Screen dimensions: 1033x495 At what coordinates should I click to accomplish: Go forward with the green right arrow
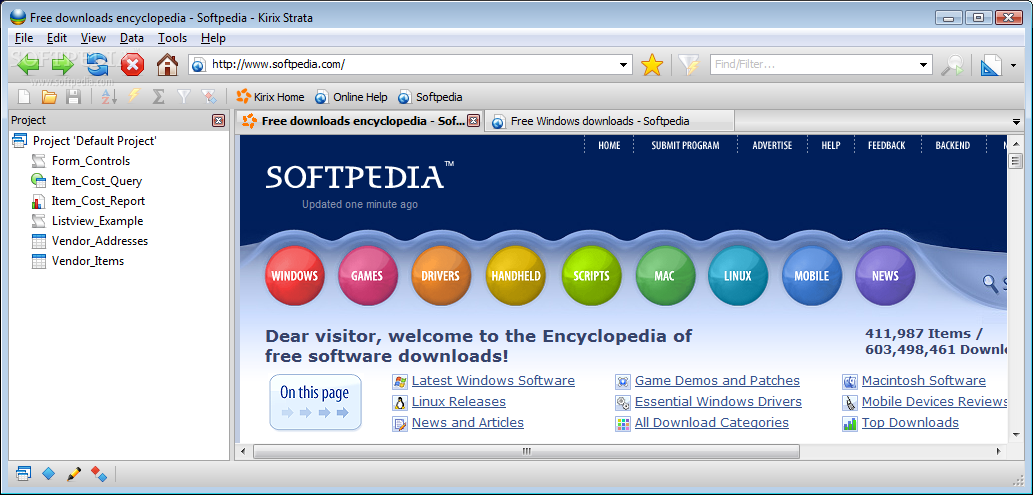63,65
